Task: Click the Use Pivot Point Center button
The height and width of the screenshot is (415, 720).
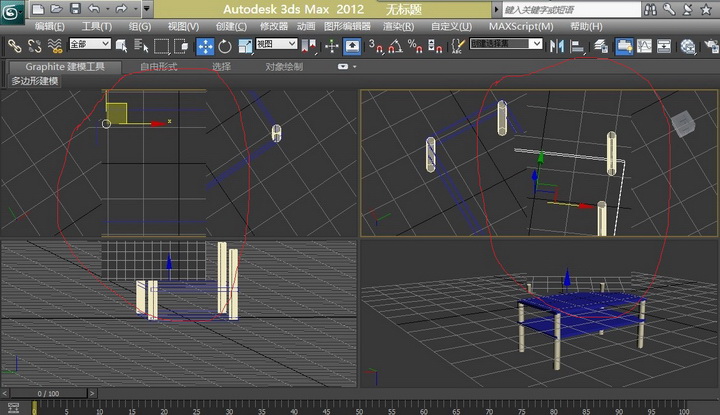Action: pos(309,46)
